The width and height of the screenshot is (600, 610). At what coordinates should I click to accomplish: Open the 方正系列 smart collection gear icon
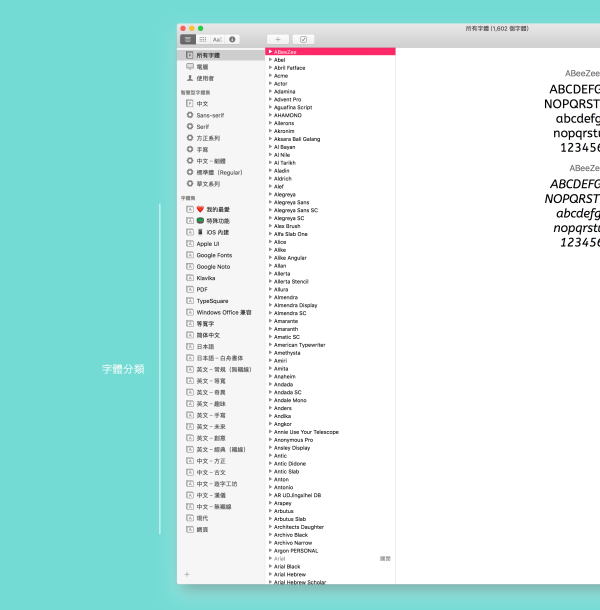[x=190, y=138]
